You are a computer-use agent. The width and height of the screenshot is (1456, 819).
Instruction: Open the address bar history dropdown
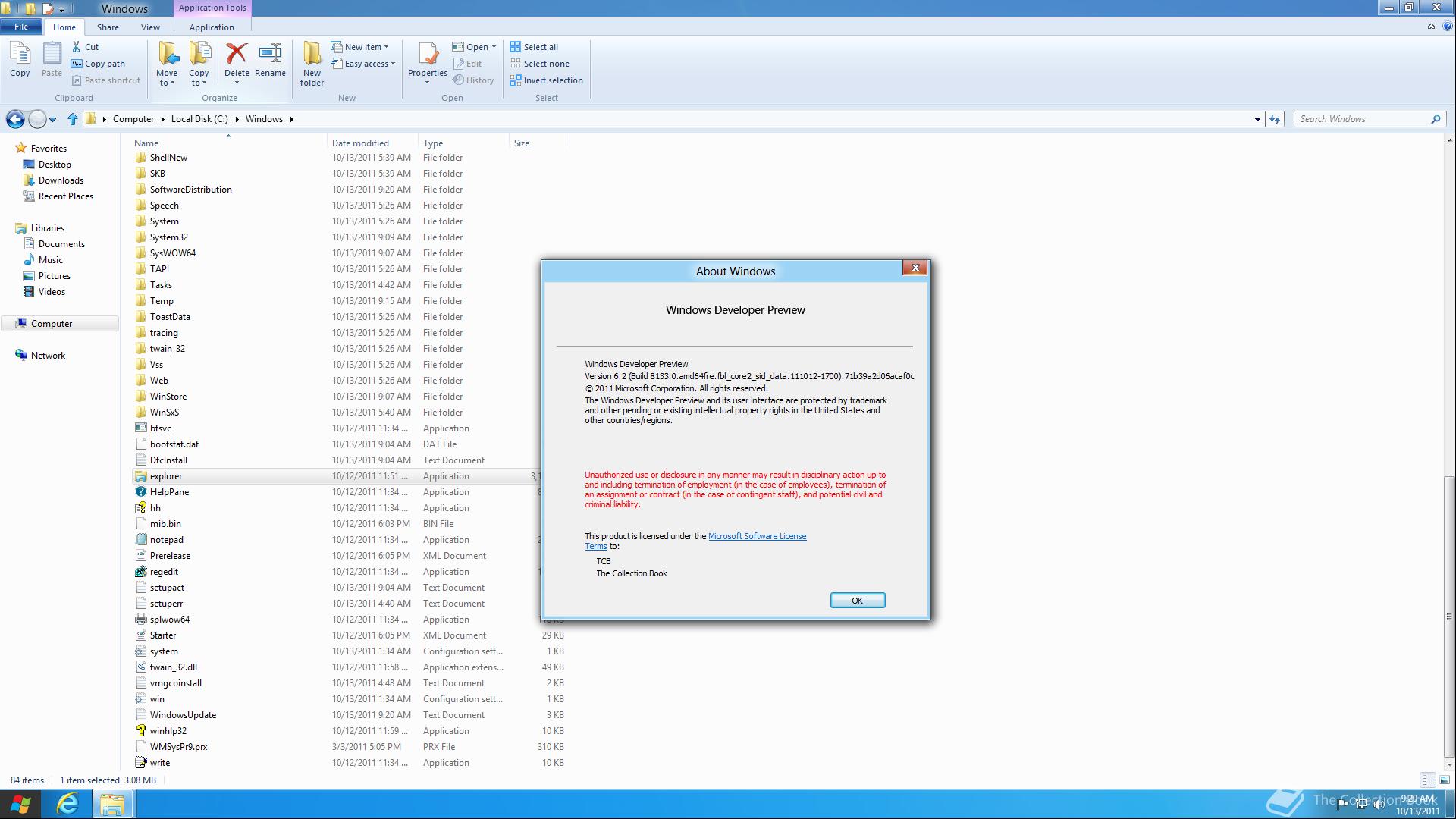pos(1257,119)
